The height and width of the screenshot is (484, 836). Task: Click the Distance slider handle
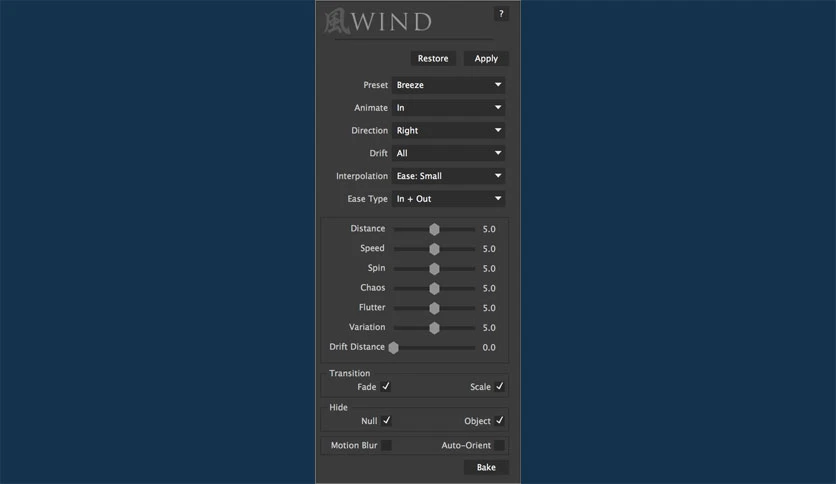435,229
